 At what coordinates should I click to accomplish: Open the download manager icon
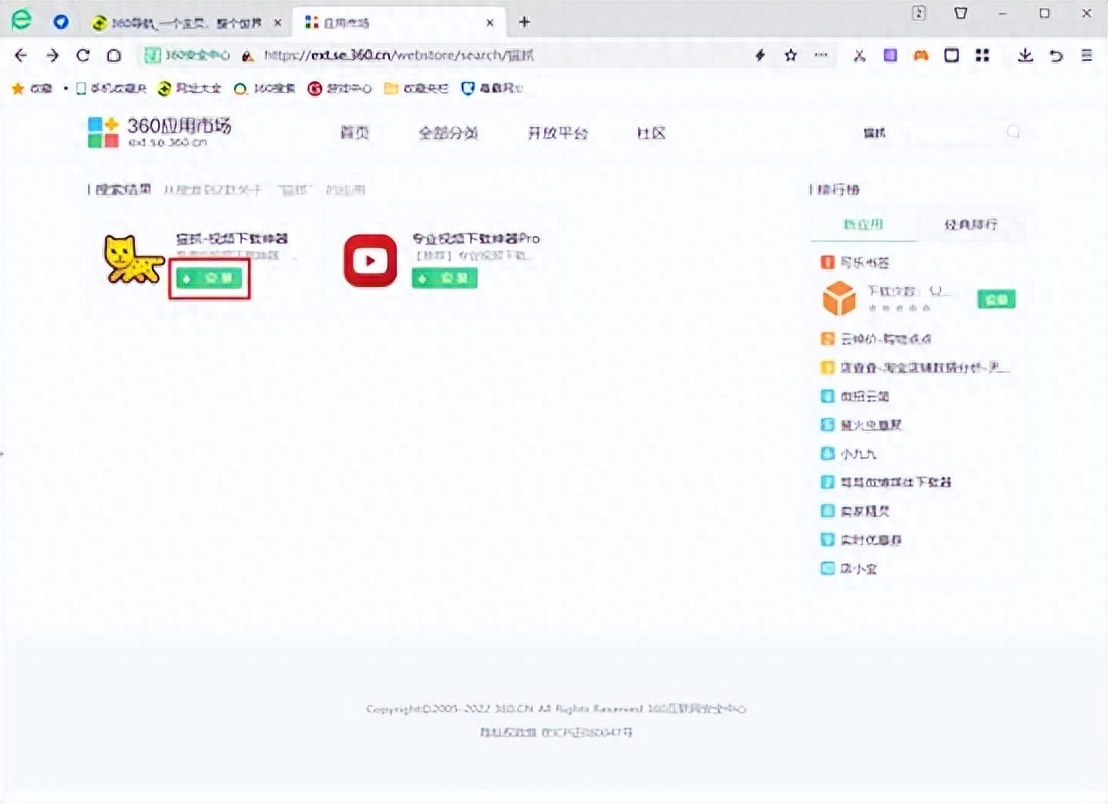[x=1024, y=57]
